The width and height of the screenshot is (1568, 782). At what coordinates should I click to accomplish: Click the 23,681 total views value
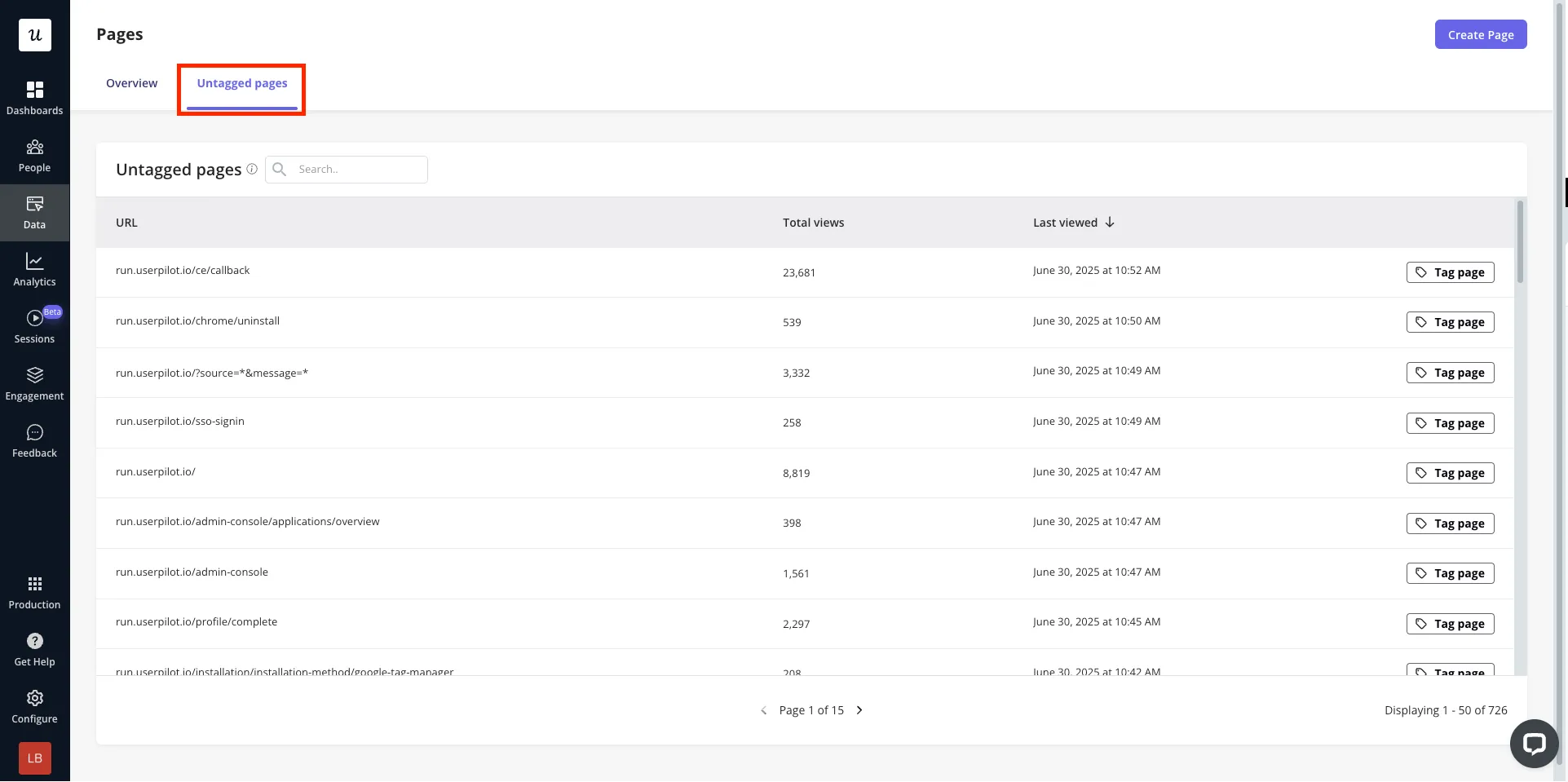(x=799, y=273)
